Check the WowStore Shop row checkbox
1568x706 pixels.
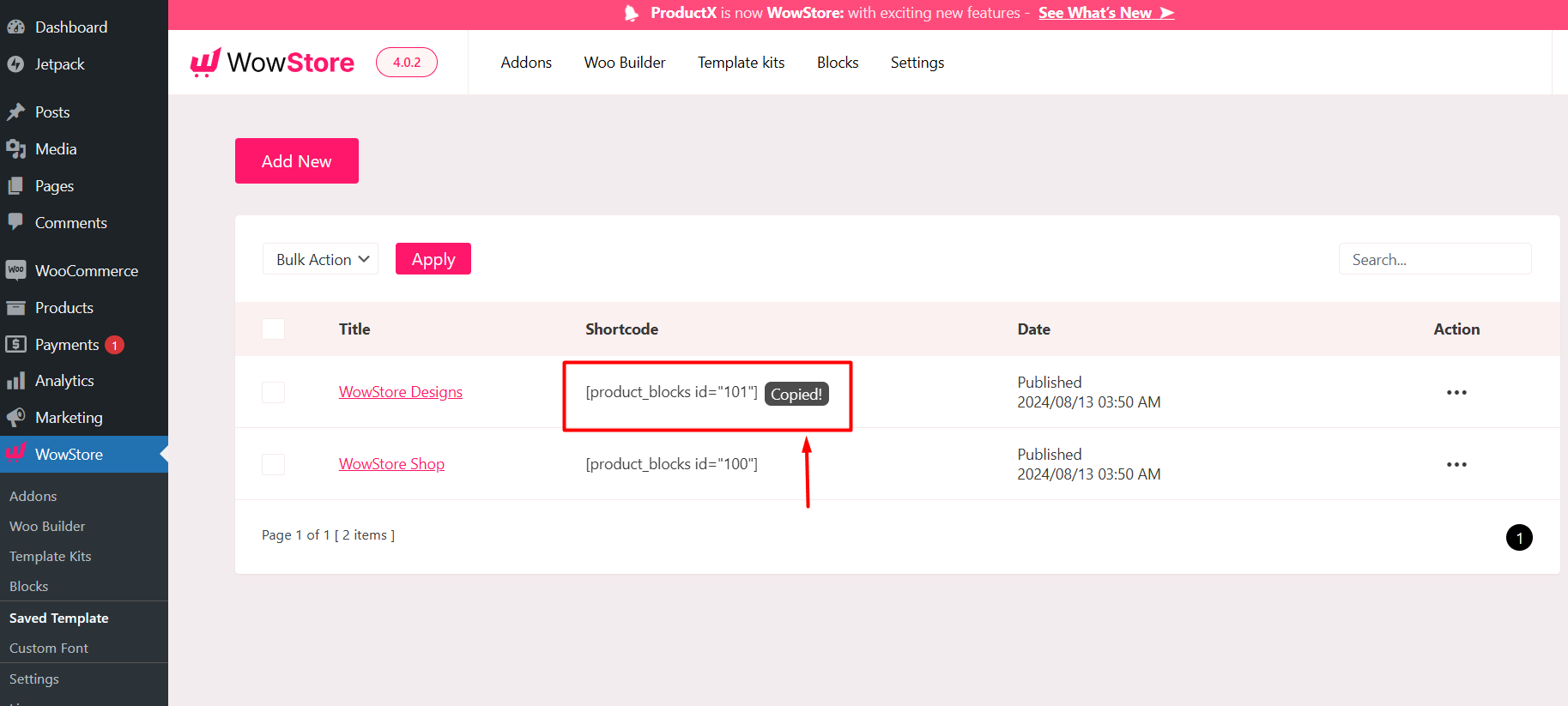tap(273, 464)
